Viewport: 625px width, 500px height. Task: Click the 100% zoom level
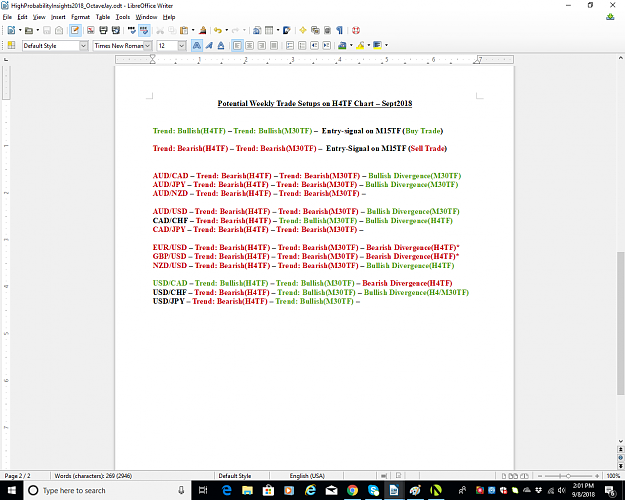(x=613, y=476)
